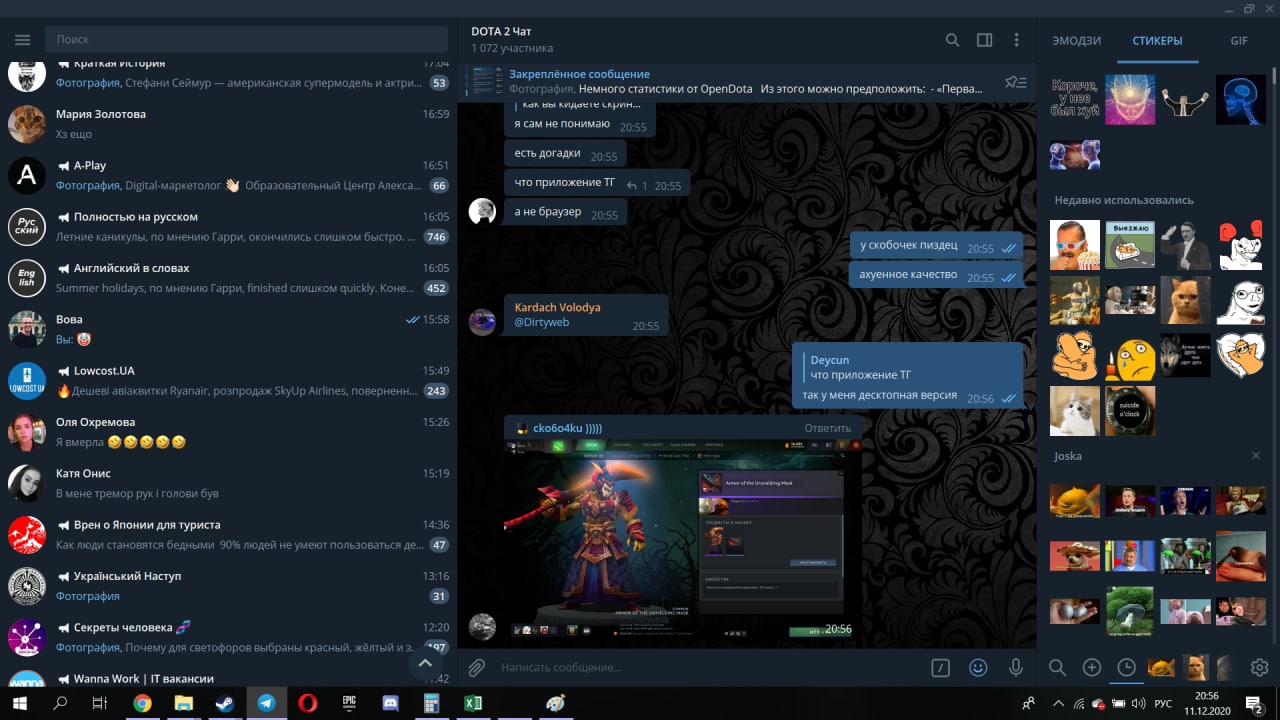Open the Dota 2 screenshot image
The width and height of the screenshot is (1280, 720).
click(x=682, y=541)
